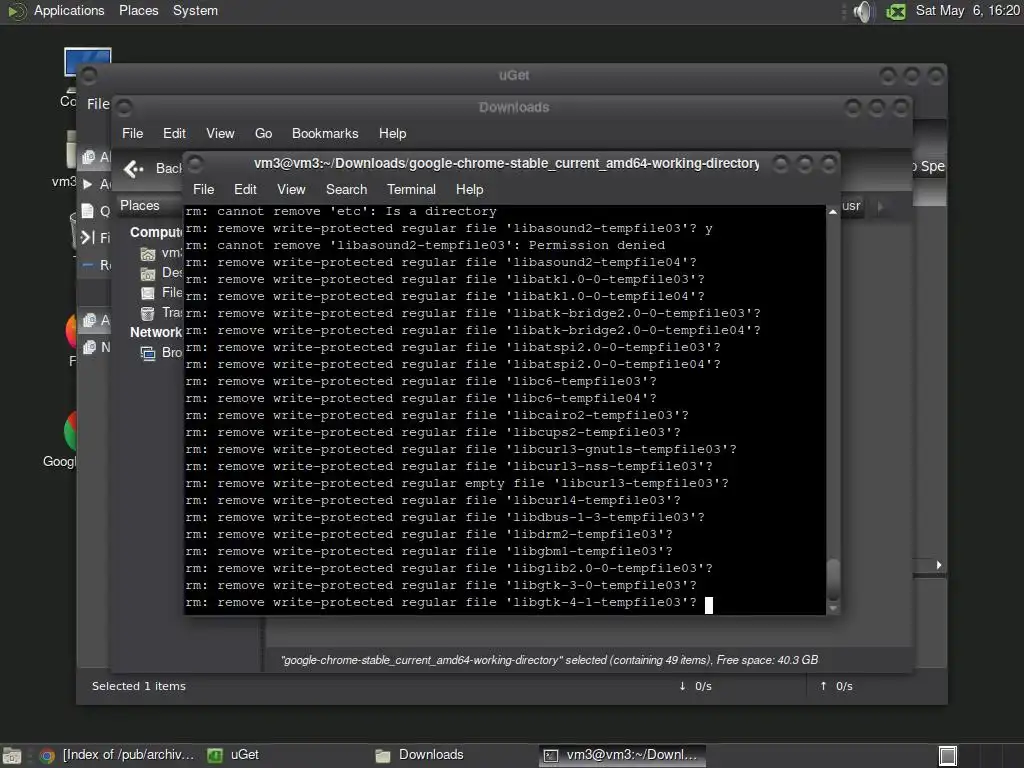Click the usr path button in Downloads
Viewport: 1024px width, 768px height.
[851, 206]
